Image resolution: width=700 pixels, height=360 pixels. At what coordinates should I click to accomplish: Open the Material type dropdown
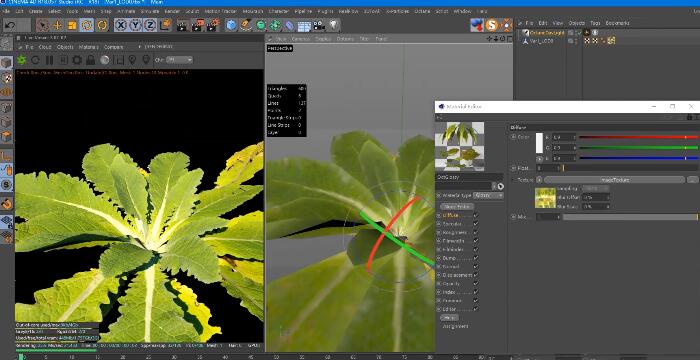488,195
